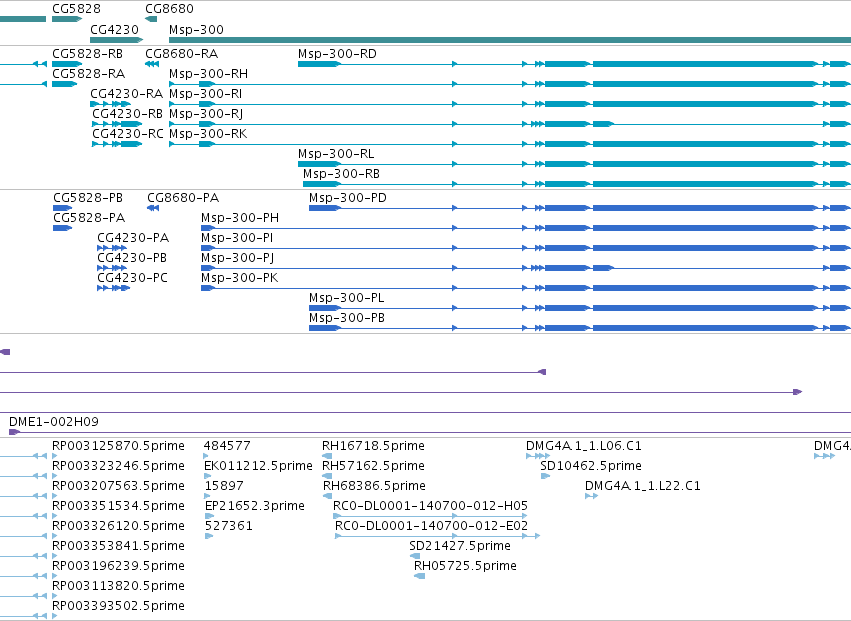Image resolution: width=851 pixels, height=621 pixels.
Task: Select the SD21427.5prime arrow glyph
Action: 415,556
